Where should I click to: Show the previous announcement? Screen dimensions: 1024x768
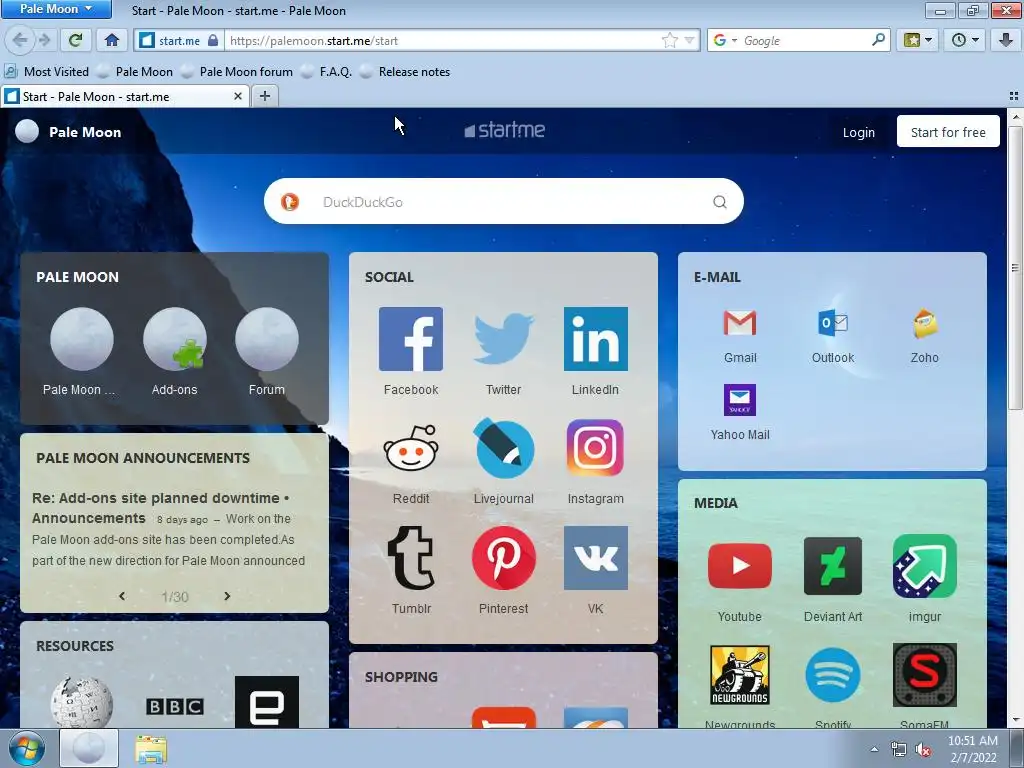tap(122, 596)
